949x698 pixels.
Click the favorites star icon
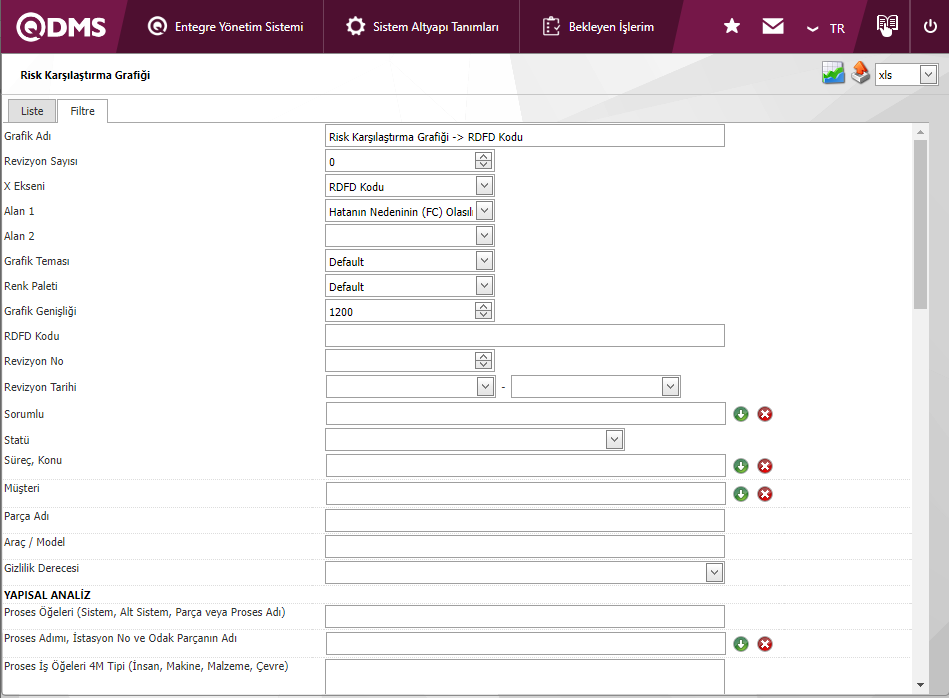coord(732,27)
